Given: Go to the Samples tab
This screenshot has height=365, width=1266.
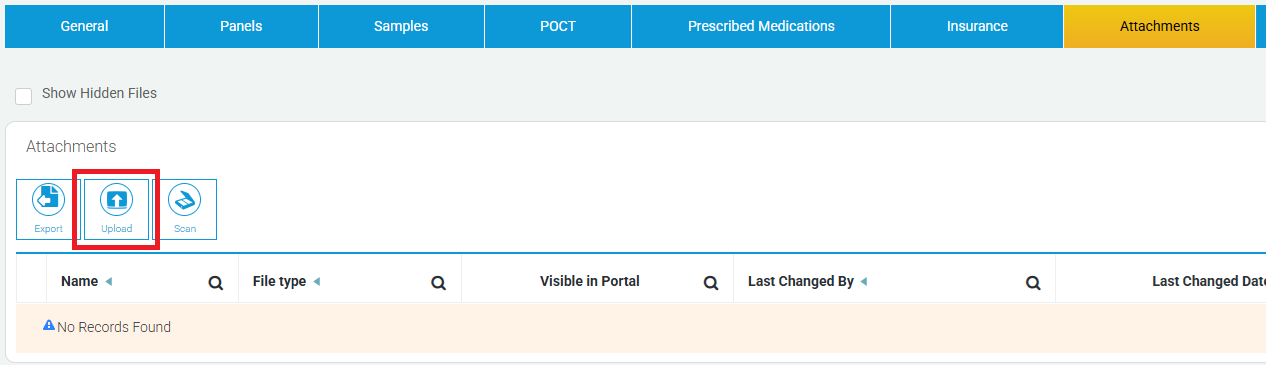Looking at the screenshot, I should pyautogui.click(x=401, y=26).
